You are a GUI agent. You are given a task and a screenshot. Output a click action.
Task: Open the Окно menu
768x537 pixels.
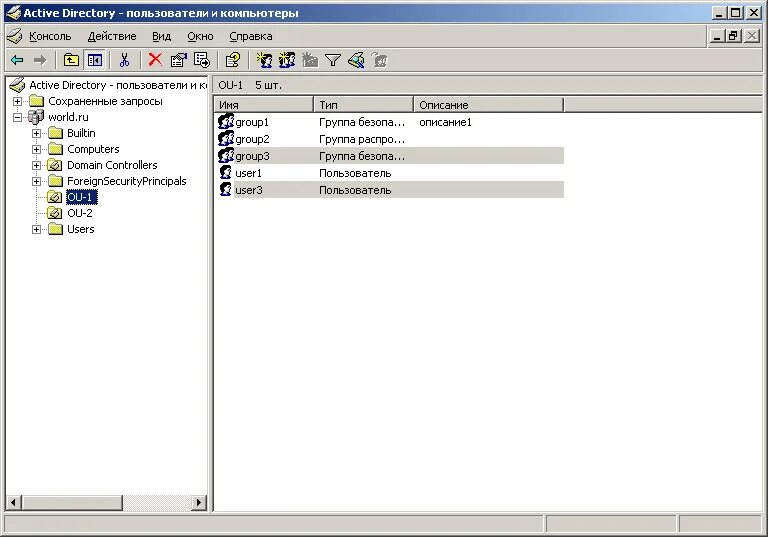click(x=200, y=36)
